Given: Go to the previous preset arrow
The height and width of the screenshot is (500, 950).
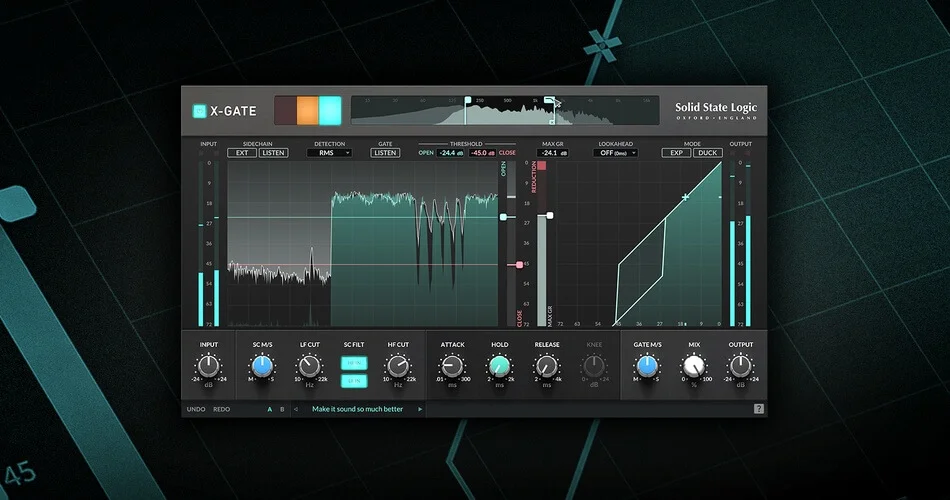Looking at the screenshot, I should coord(296,409).
